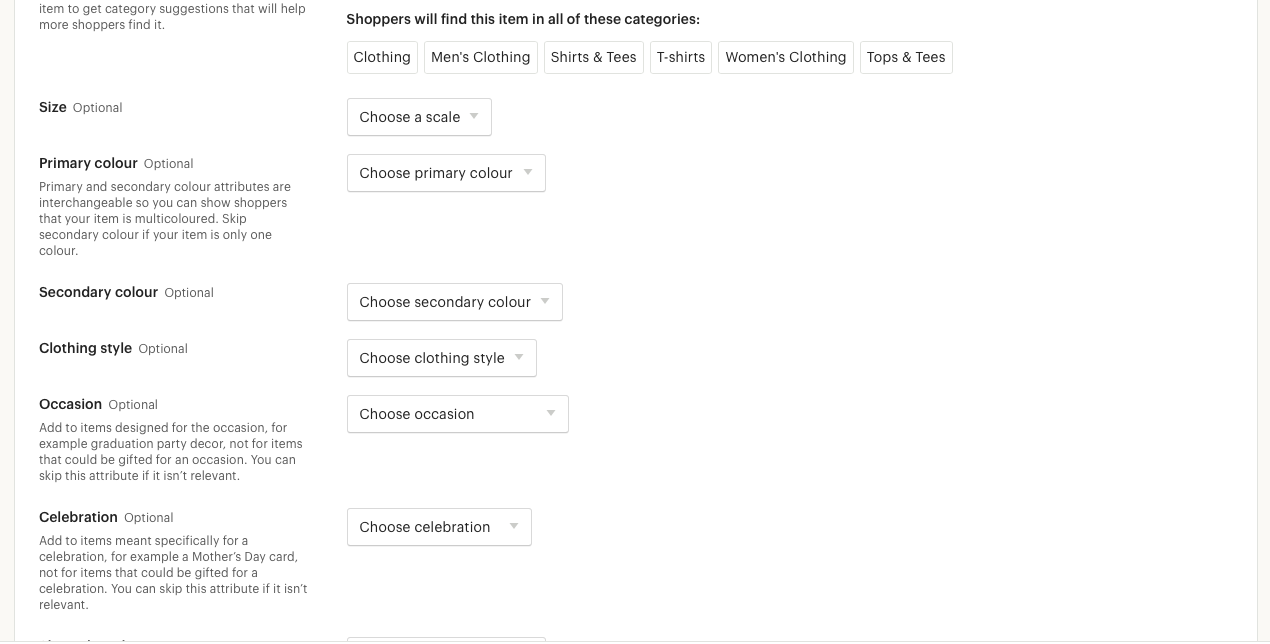Open the Choose secondary colour dropdown
Screen dimensions: 1270x644
[454, 302]
